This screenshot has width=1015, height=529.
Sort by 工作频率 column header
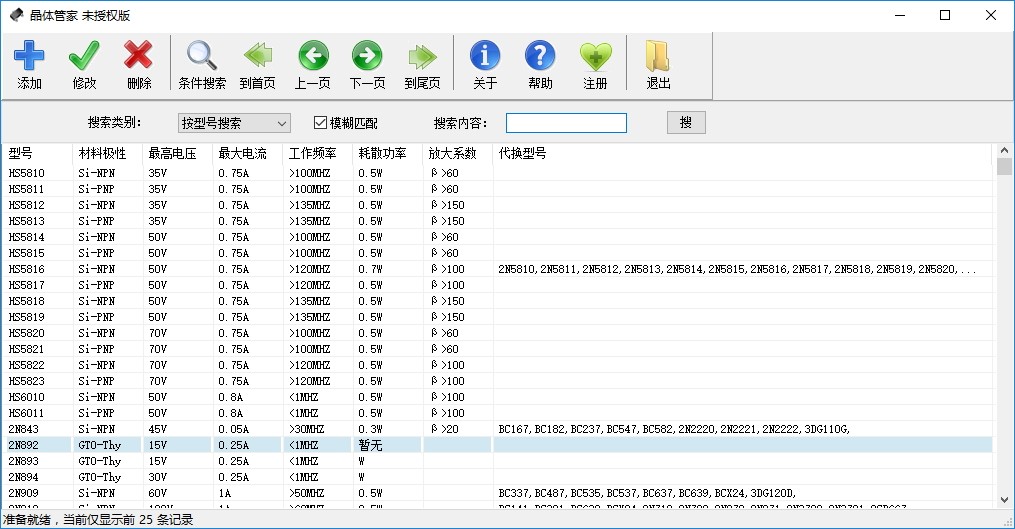317,153
